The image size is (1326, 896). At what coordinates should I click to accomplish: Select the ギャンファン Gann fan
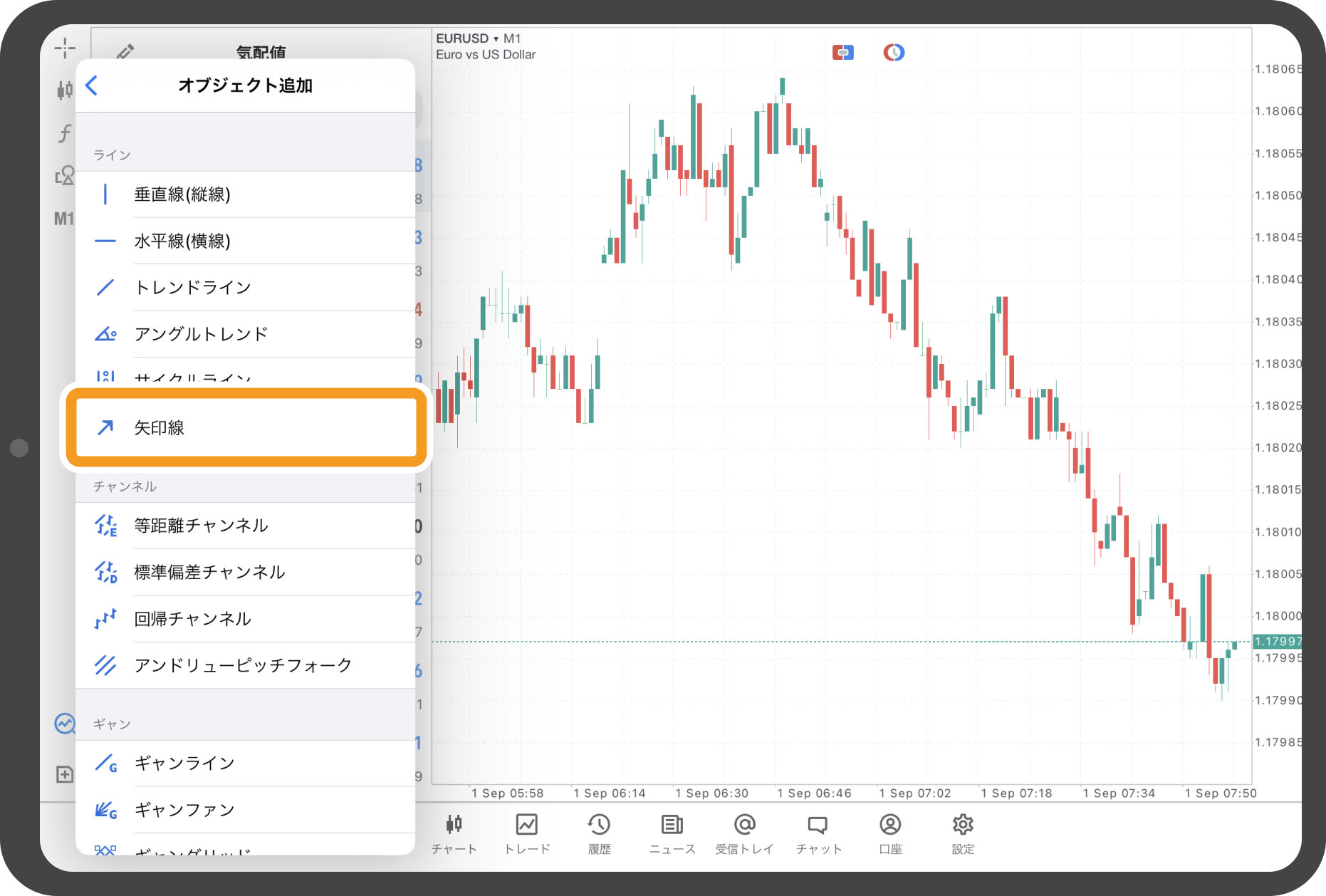[x=246, y=810]
